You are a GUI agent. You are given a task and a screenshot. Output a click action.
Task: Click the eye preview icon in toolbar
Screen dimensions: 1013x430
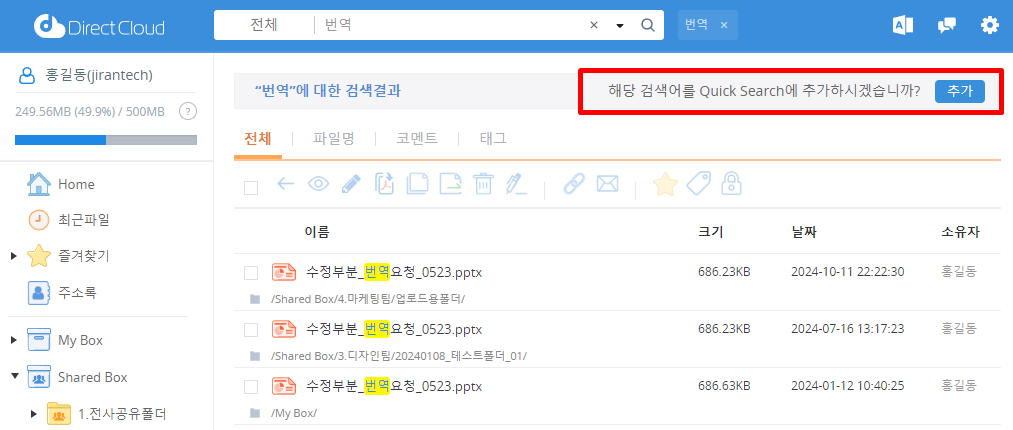(x=318, y=184)
